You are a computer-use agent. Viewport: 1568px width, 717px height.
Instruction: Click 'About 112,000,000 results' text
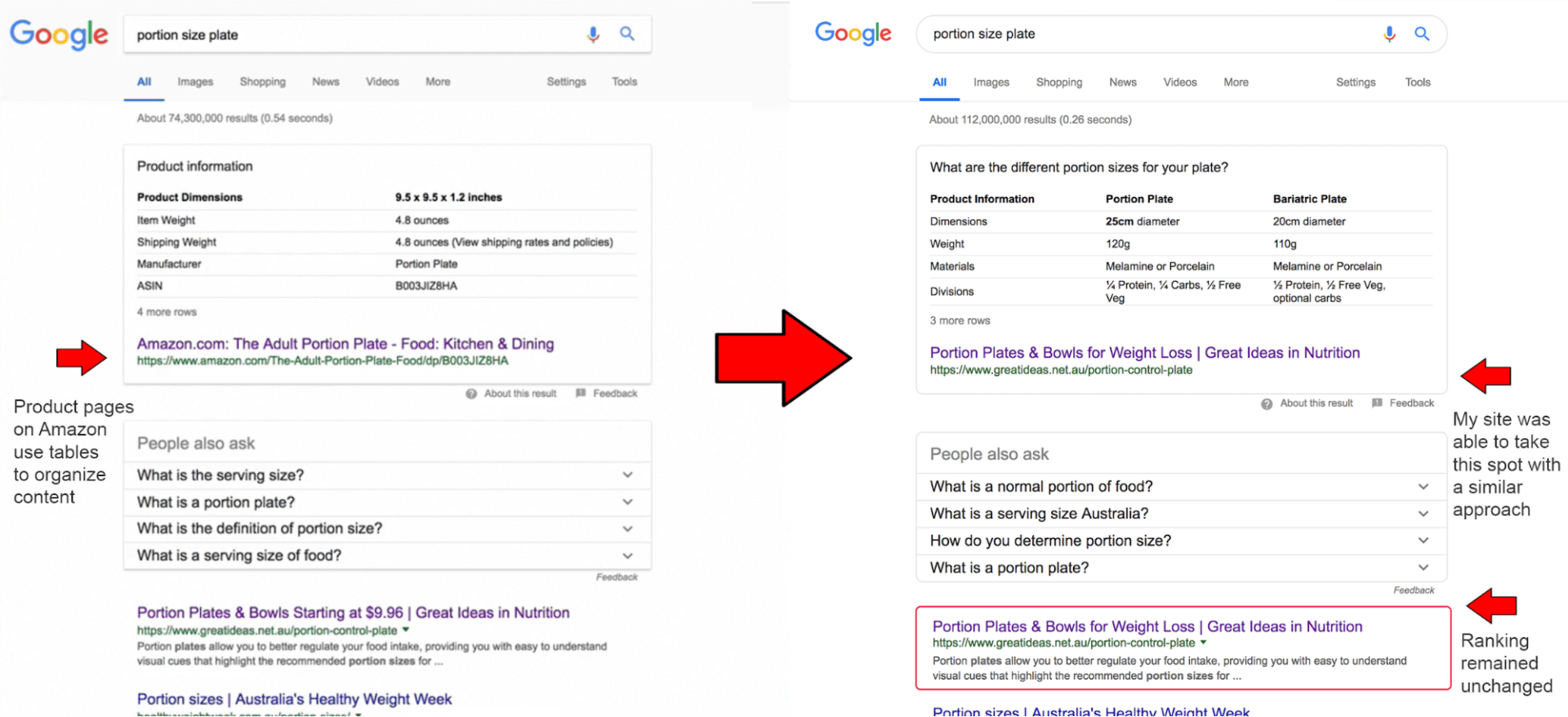[1030, 120]
